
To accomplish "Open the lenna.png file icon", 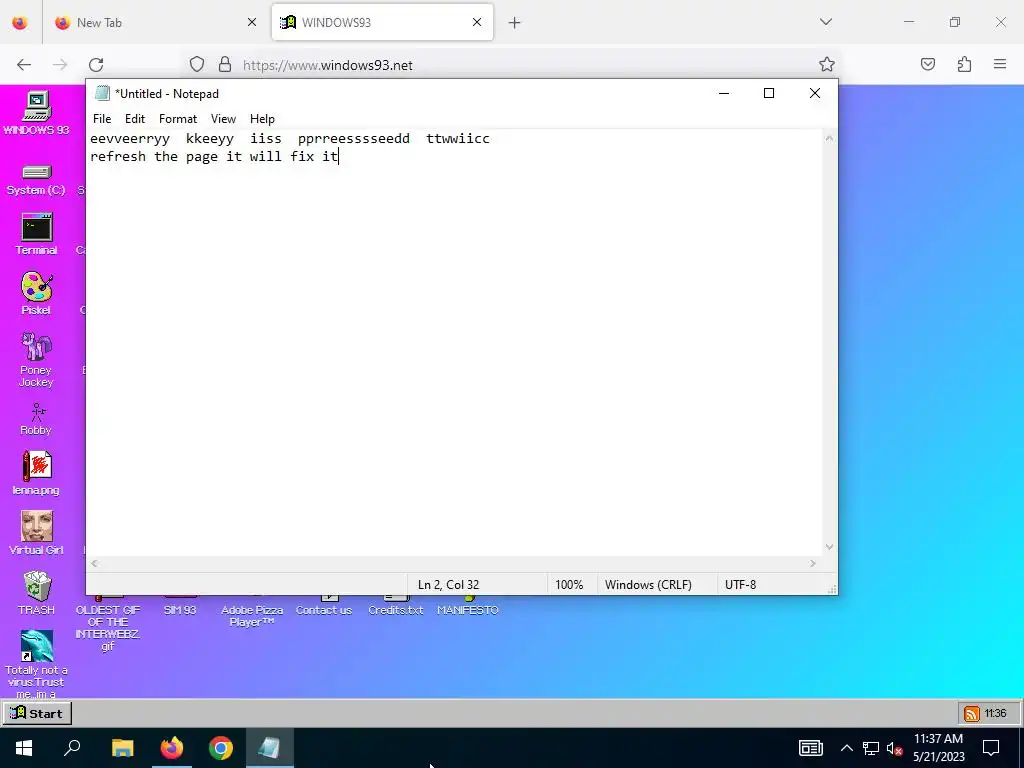I will [x=37, y=473].
